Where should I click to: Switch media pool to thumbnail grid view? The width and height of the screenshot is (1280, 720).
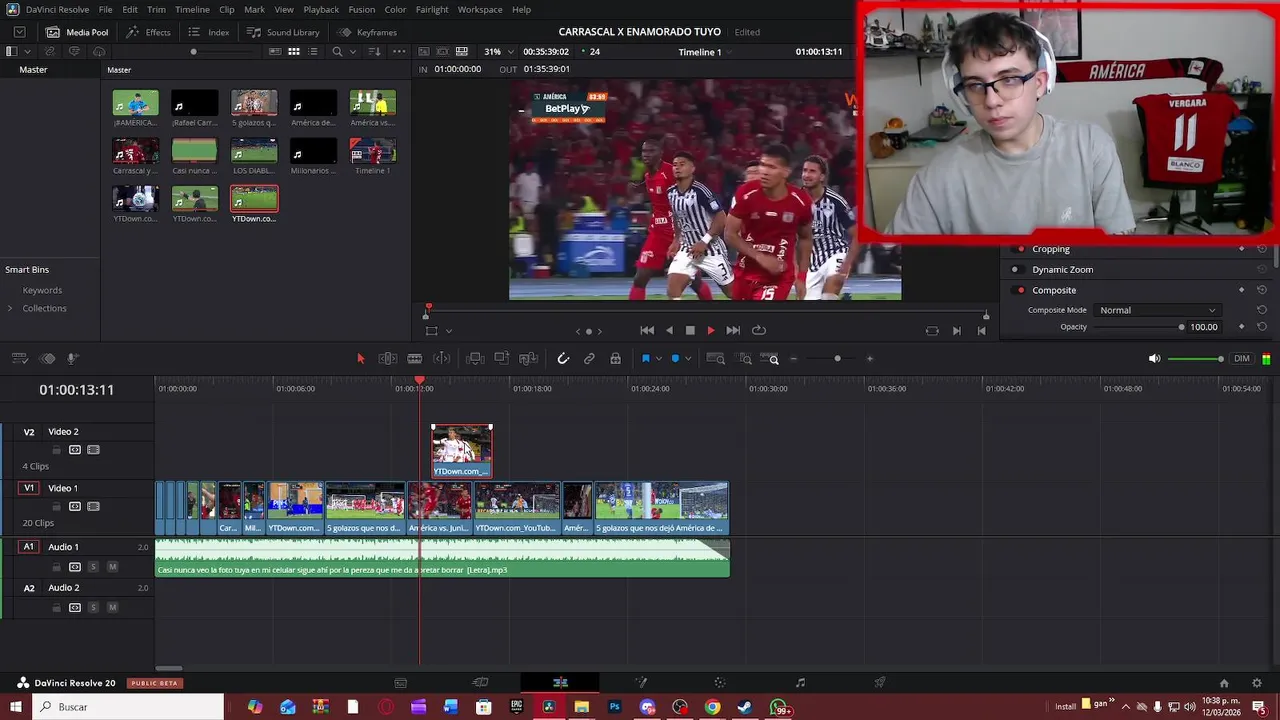(x=294, y=52)
